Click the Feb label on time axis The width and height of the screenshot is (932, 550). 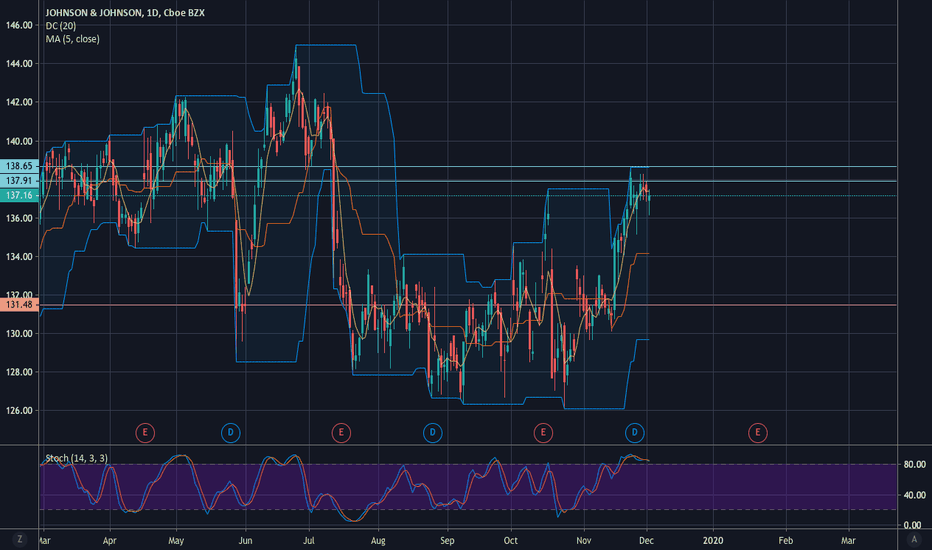786,540
